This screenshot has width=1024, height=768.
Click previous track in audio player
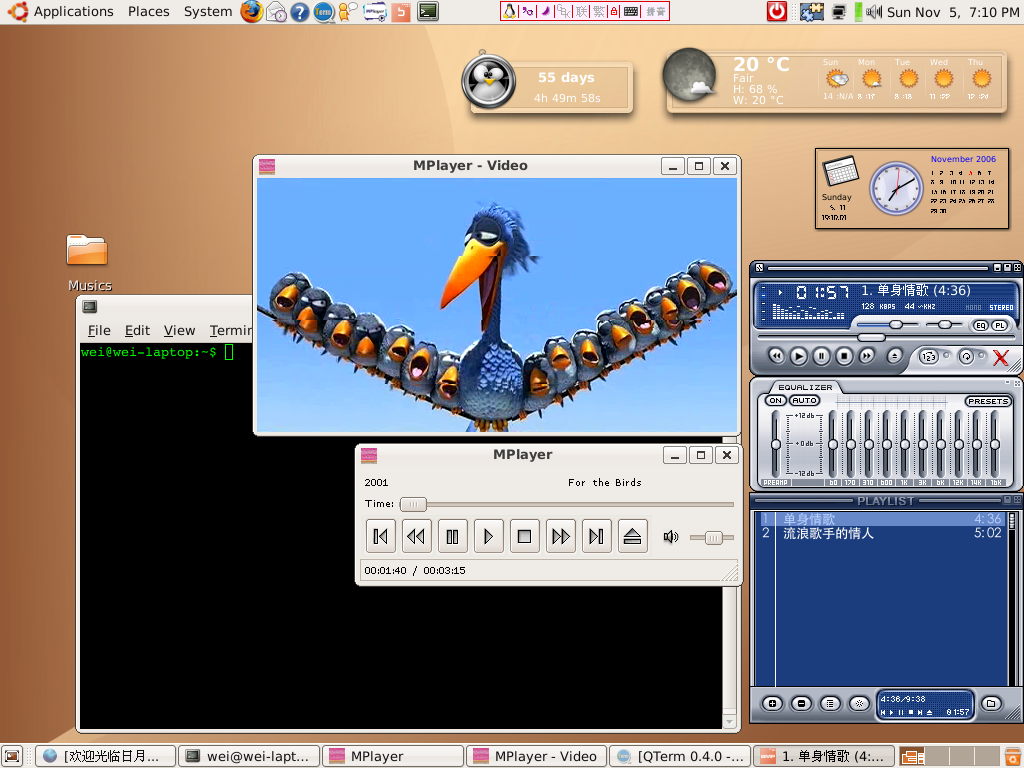776,356
